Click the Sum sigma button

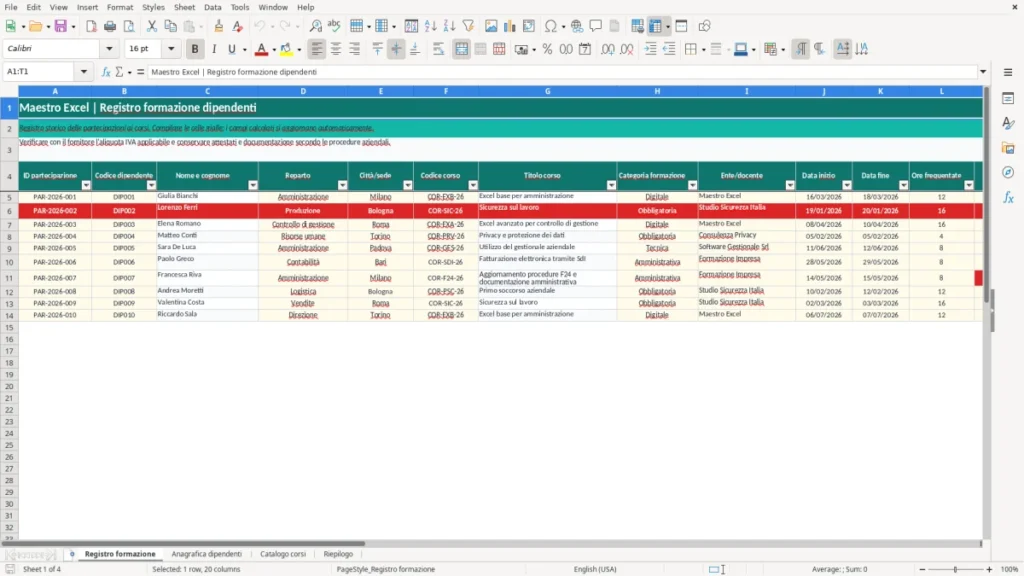pyautogui.click(x=119, y=72)
